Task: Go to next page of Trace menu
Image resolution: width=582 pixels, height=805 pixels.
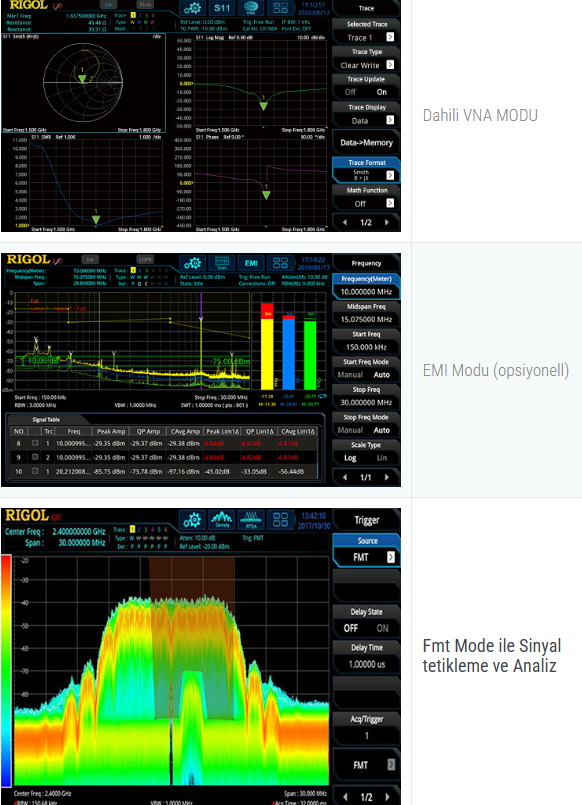Action: click(386, 222)
